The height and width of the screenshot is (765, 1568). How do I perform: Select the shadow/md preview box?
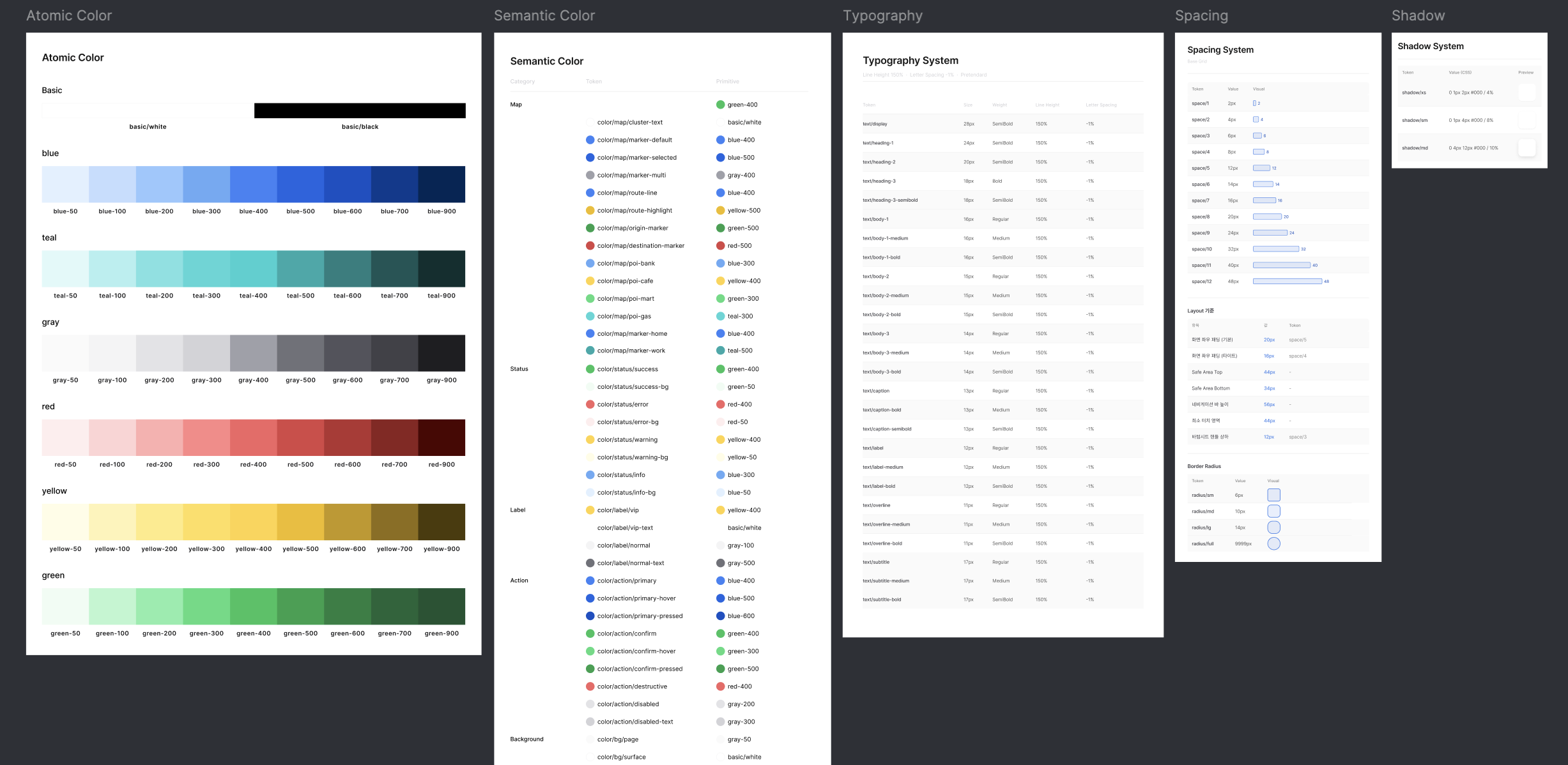click(x=1527, y=148)
